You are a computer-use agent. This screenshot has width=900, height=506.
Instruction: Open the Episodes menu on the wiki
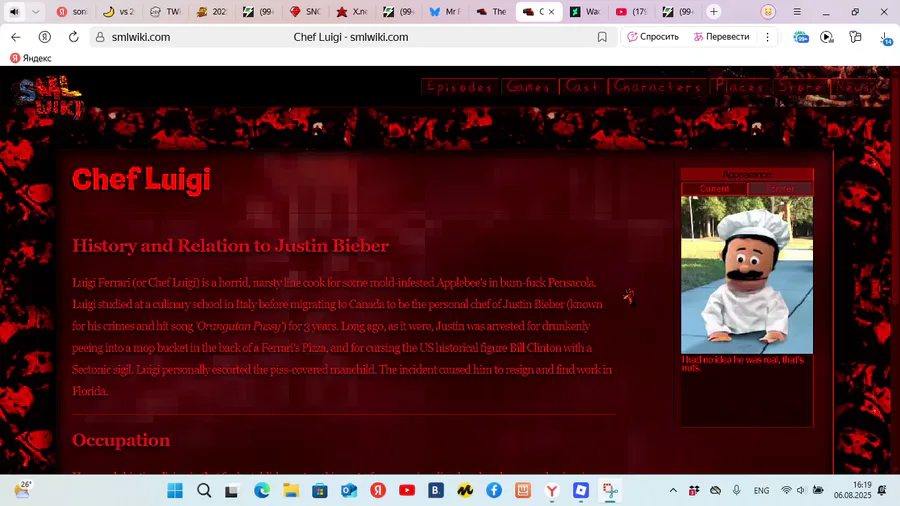460,87
